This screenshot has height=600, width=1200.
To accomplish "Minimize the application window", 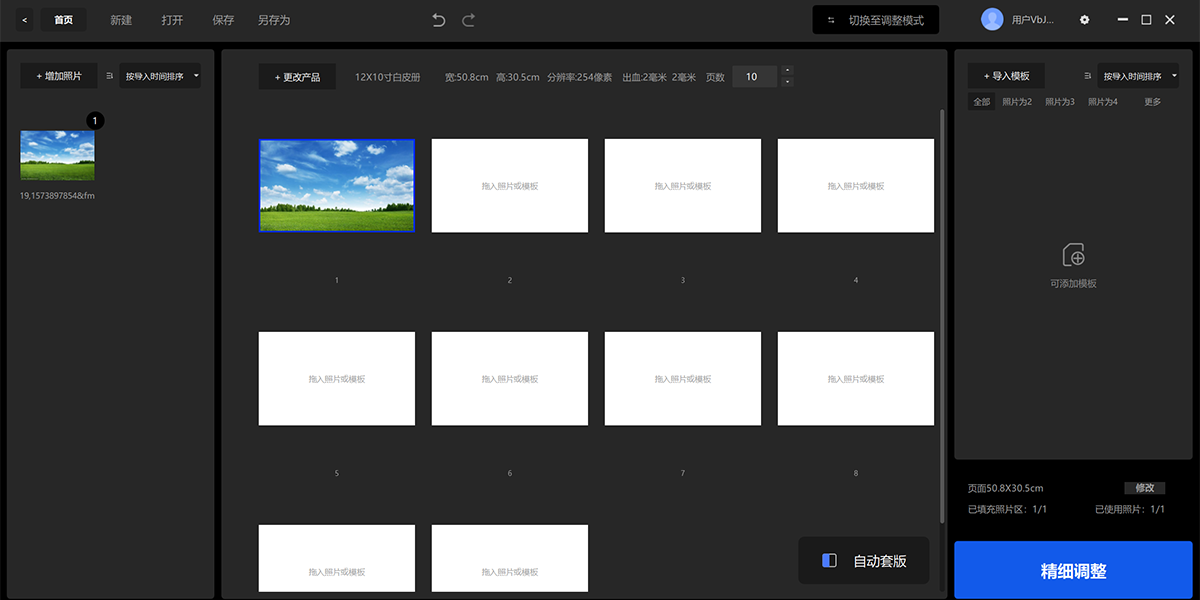I will click(x=1123, y=20).
